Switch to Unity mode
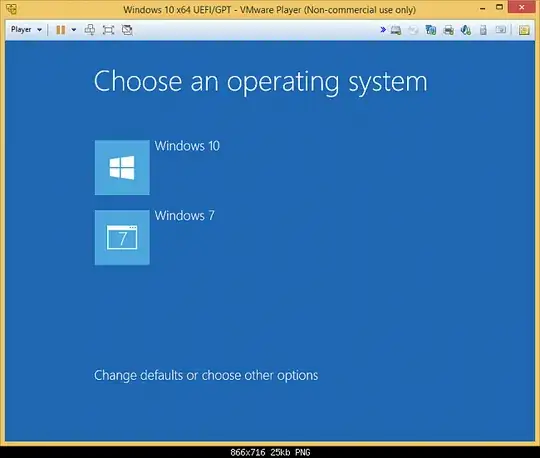The height and width of the screenshot is (458, 540). tap(127, 30)
